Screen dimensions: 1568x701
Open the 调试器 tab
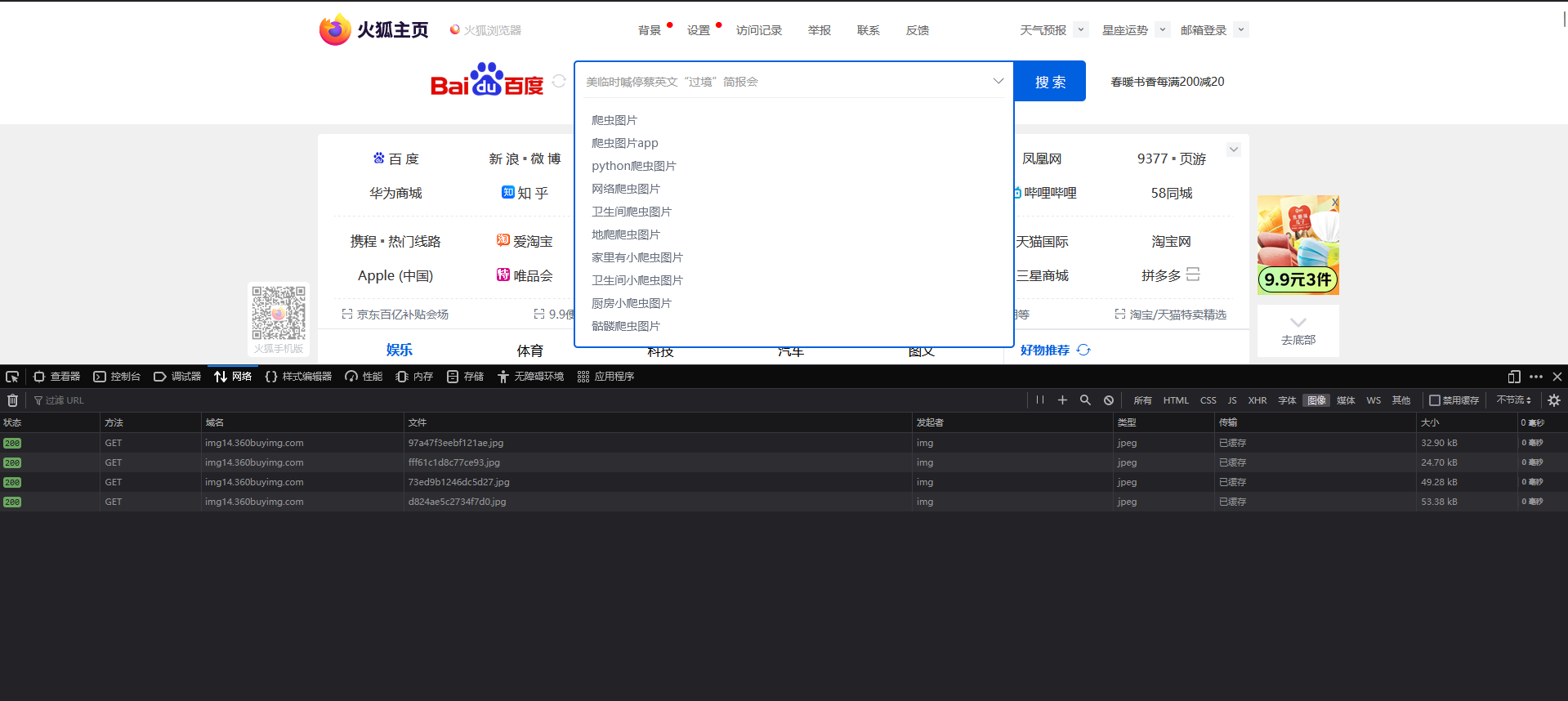coord(177,377)
